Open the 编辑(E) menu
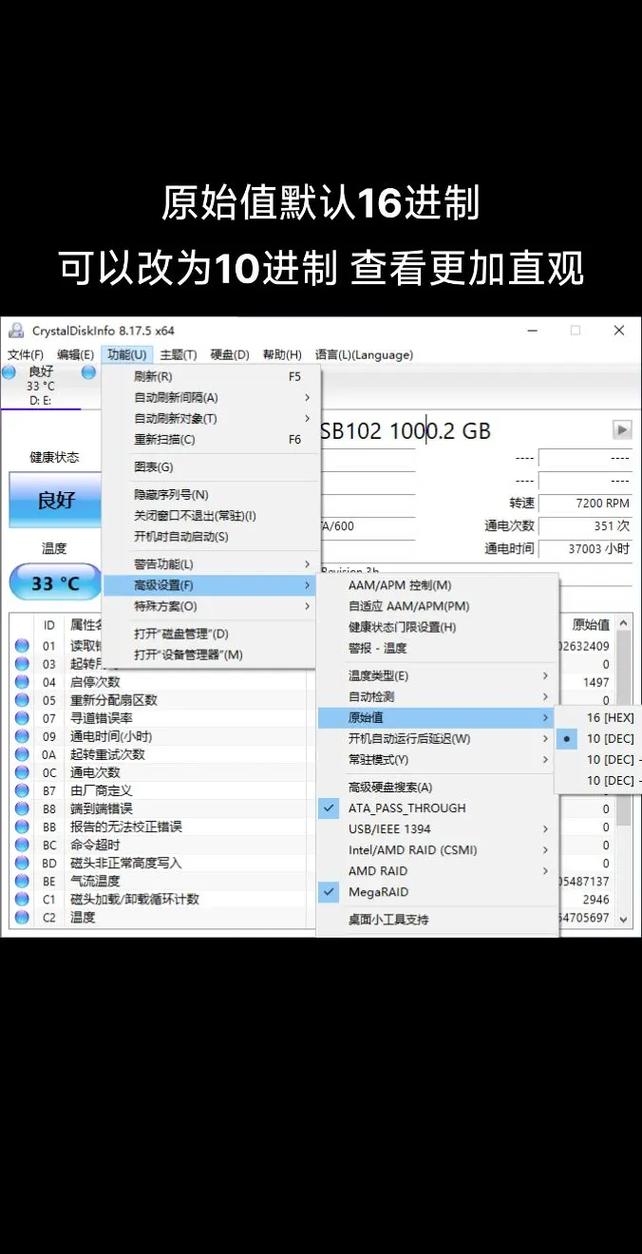The image size is (642, 1254). [75, 355]
